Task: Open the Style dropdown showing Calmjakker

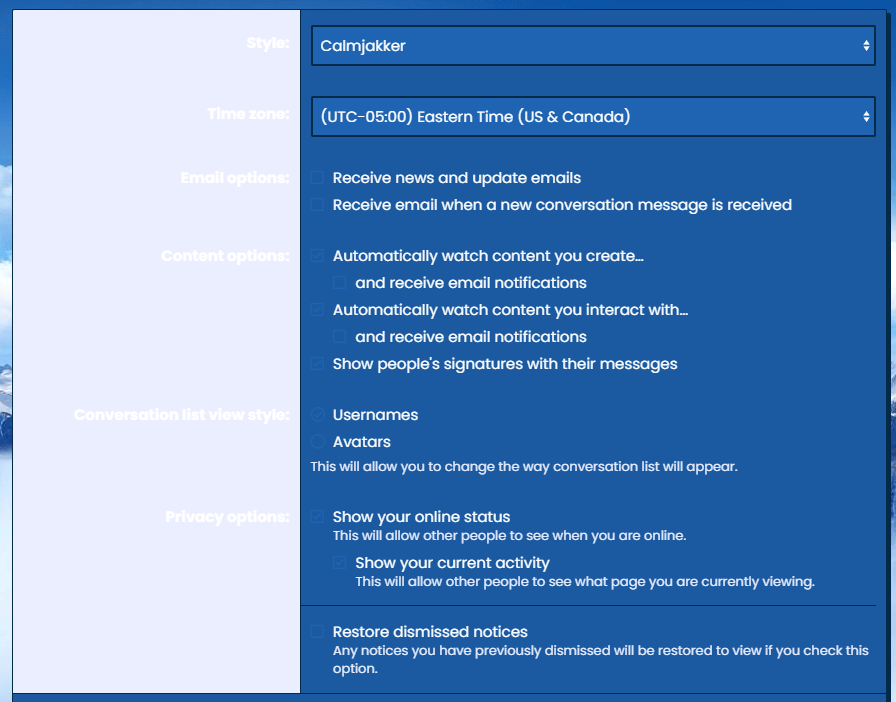Action: pos(592,46)
